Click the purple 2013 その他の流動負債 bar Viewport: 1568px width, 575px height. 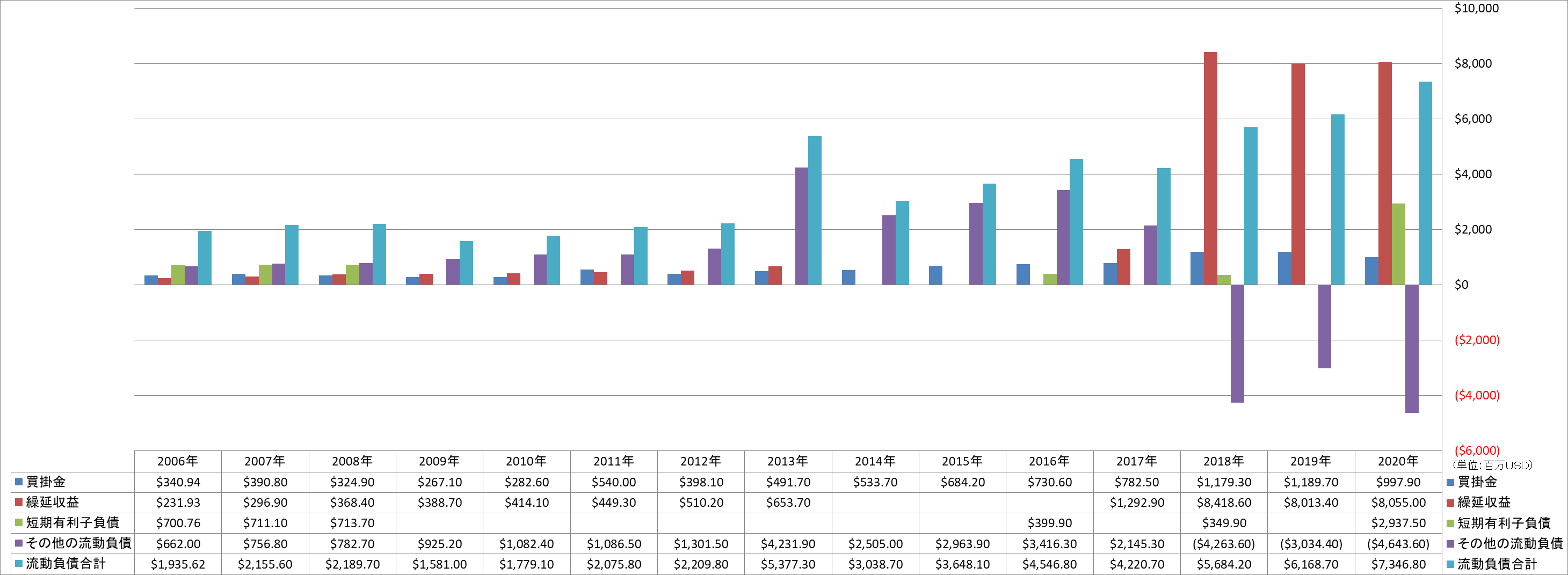(x=801, y=227)
